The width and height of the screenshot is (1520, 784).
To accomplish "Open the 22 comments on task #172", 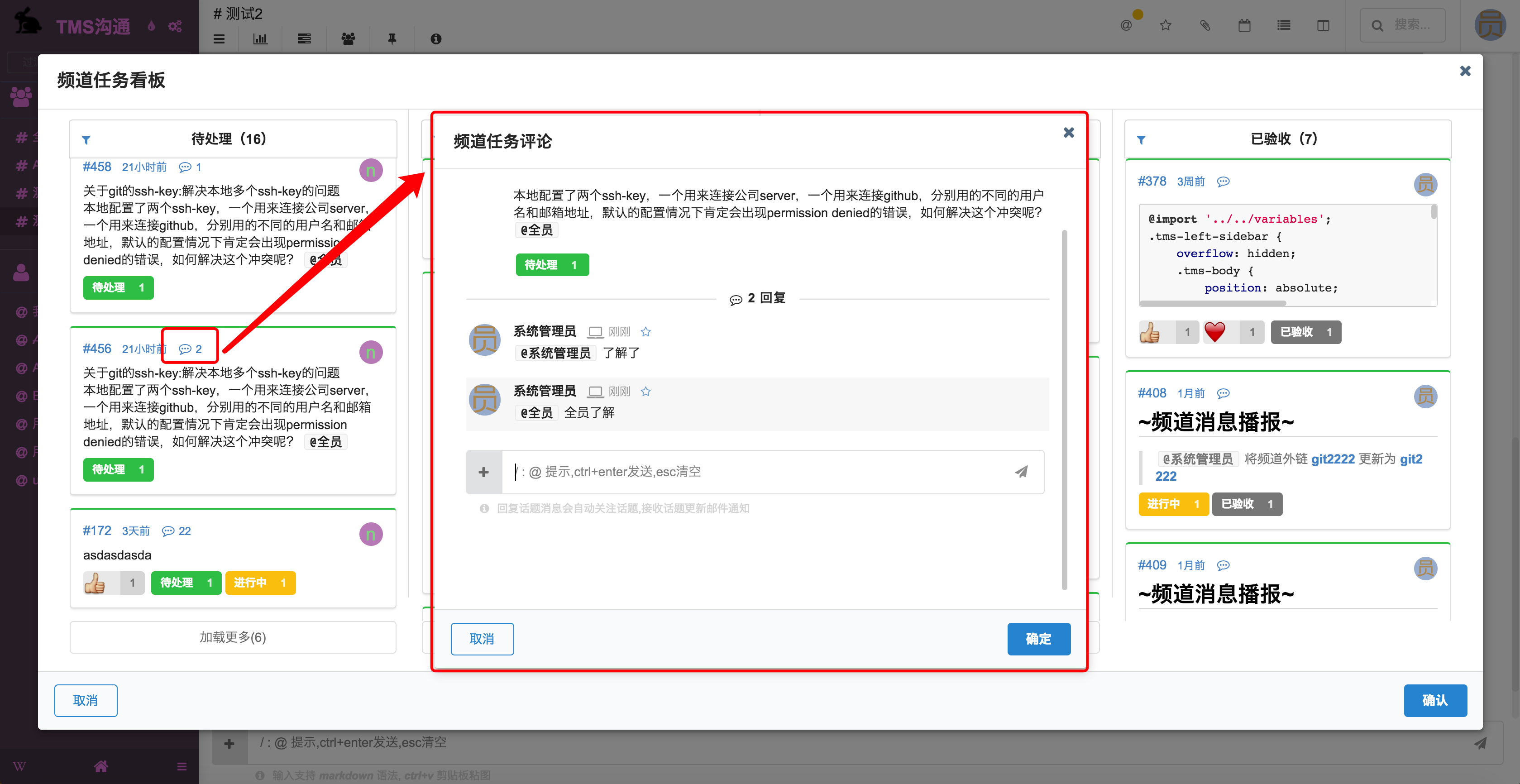I will (177, 531).
